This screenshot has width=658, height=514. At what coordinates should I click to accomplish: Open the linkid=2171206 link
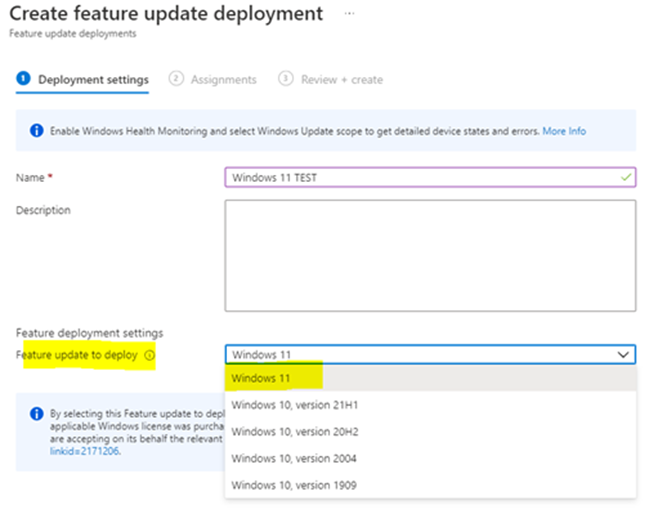[x=84, y=451]
